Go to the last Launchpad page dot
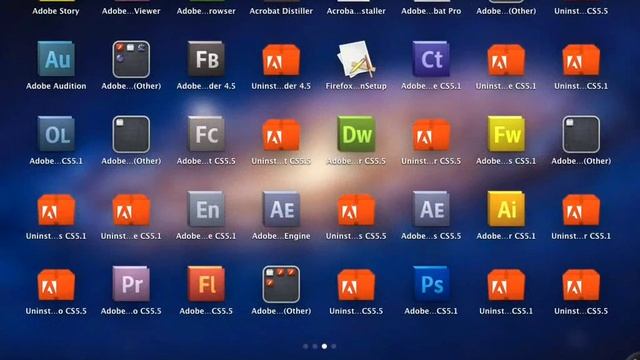Screen dimensions: 640x360 [334, 346]
